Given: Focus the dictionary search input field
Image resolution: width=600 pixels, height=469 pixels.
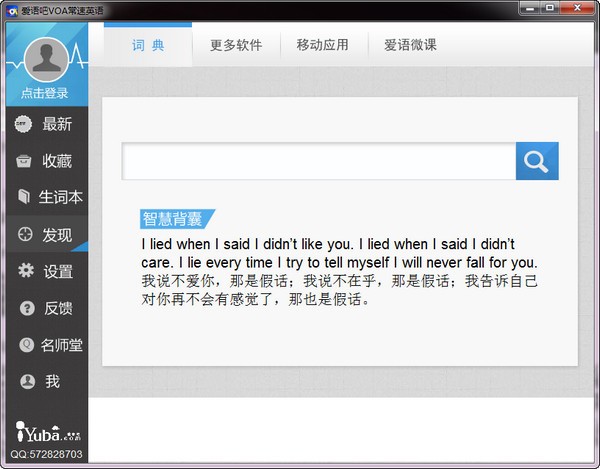Looking at the screenshot, I should coord(318,161).
